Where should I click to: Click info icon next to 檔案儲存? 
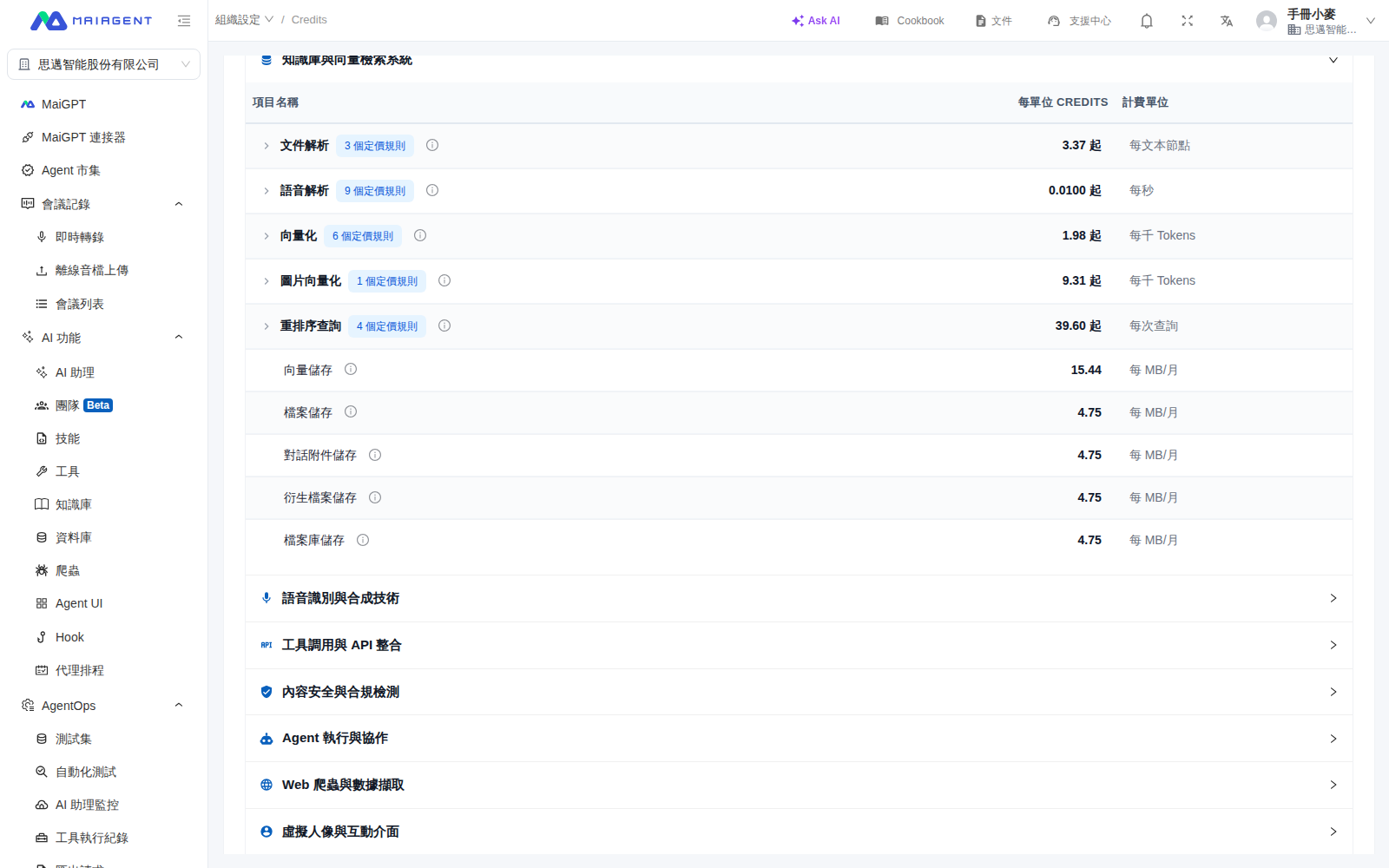(351, 411)
